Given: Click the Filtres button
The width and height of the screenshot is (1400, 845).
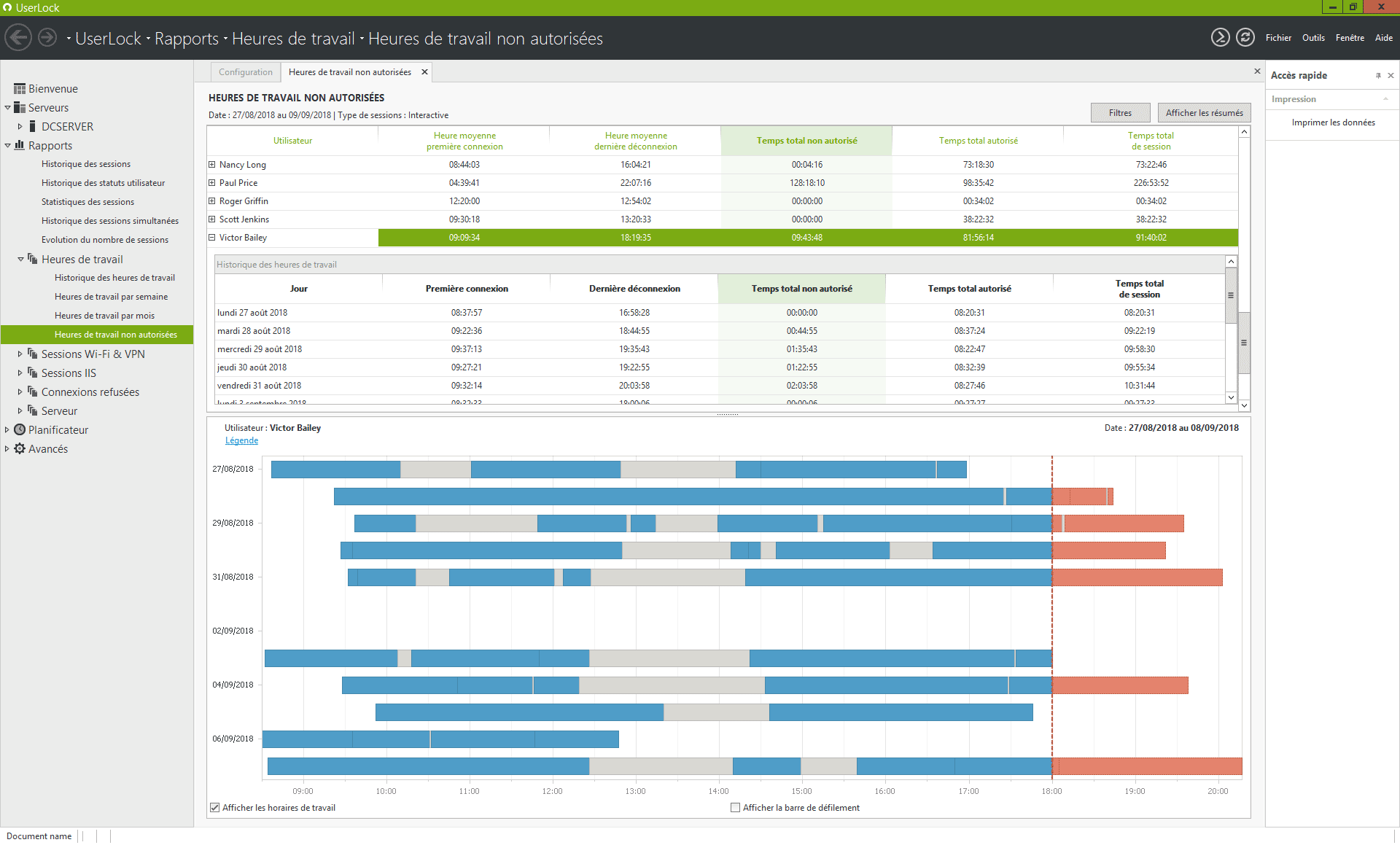Looking at the screenshot, I should coord(1120,113).
